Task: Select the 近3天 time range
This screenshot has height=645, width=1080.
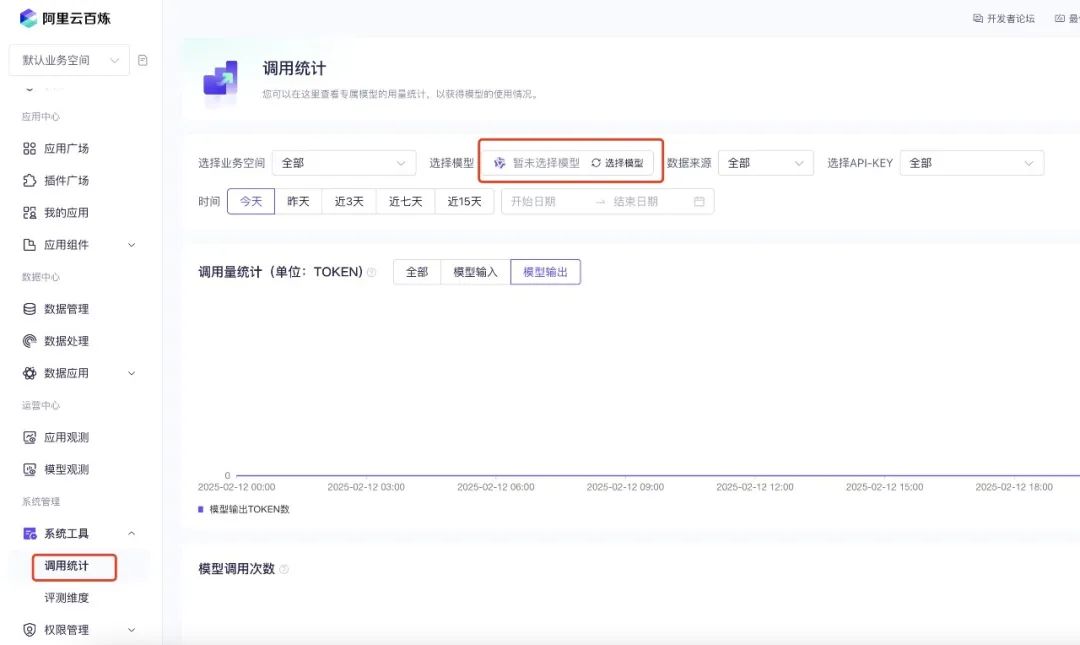Action: click(349, 201)
